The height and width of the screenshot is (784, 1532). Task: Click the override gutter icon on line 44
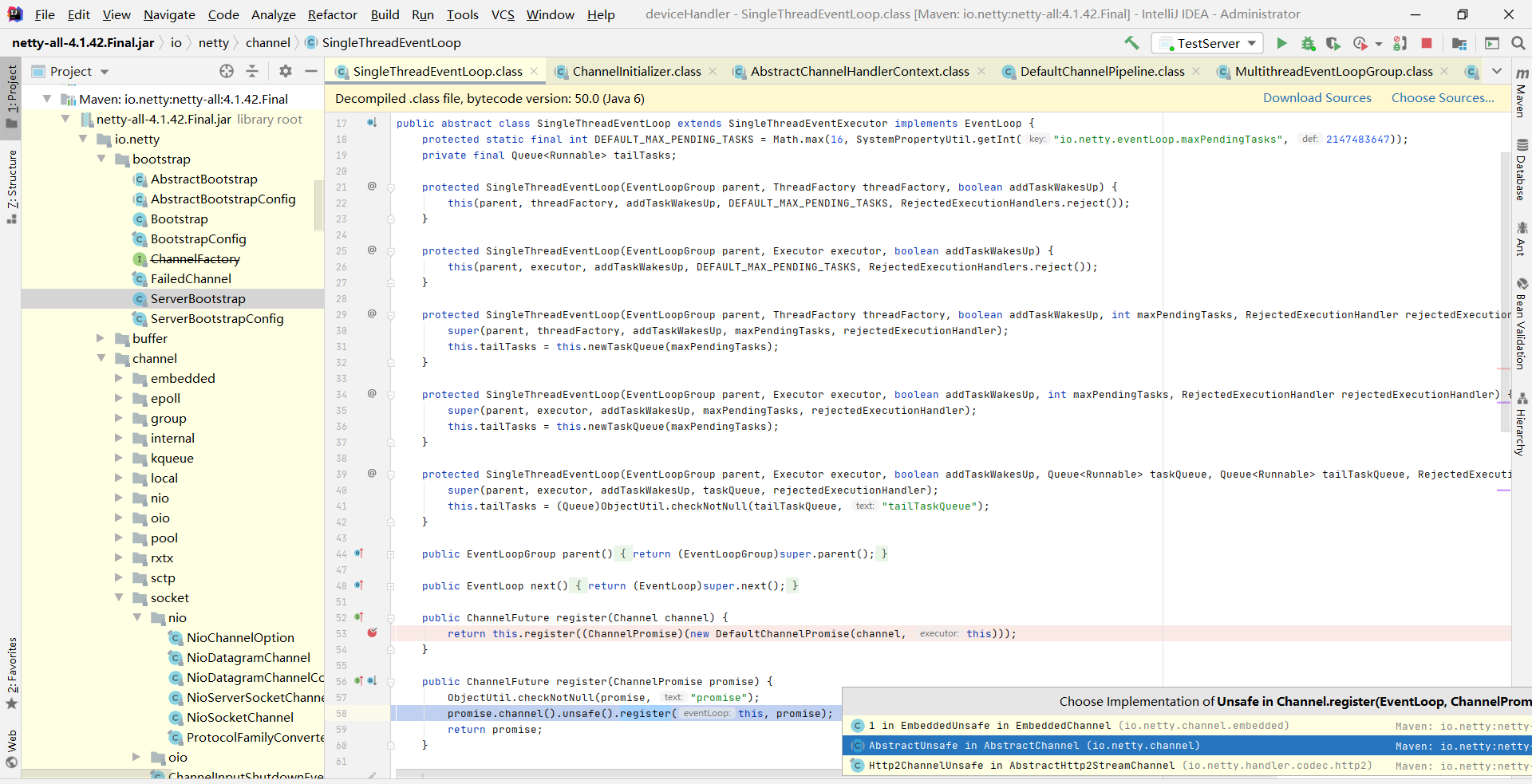[x=359, y=554]
